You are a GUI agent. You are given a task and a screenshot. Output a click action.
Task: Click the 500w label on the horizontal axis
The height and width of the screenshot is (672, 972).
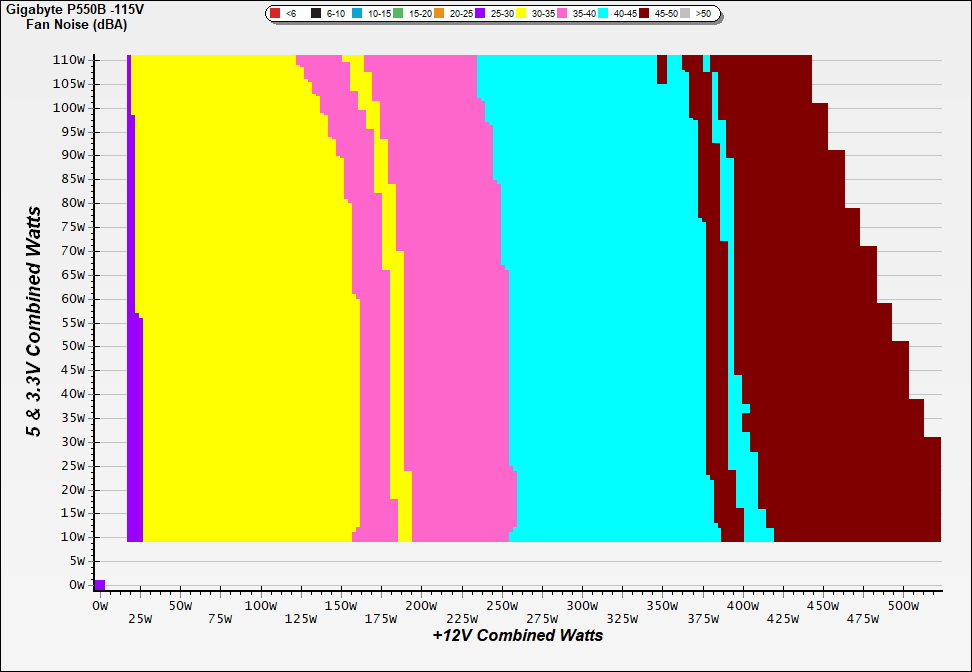tap(902, 606)
